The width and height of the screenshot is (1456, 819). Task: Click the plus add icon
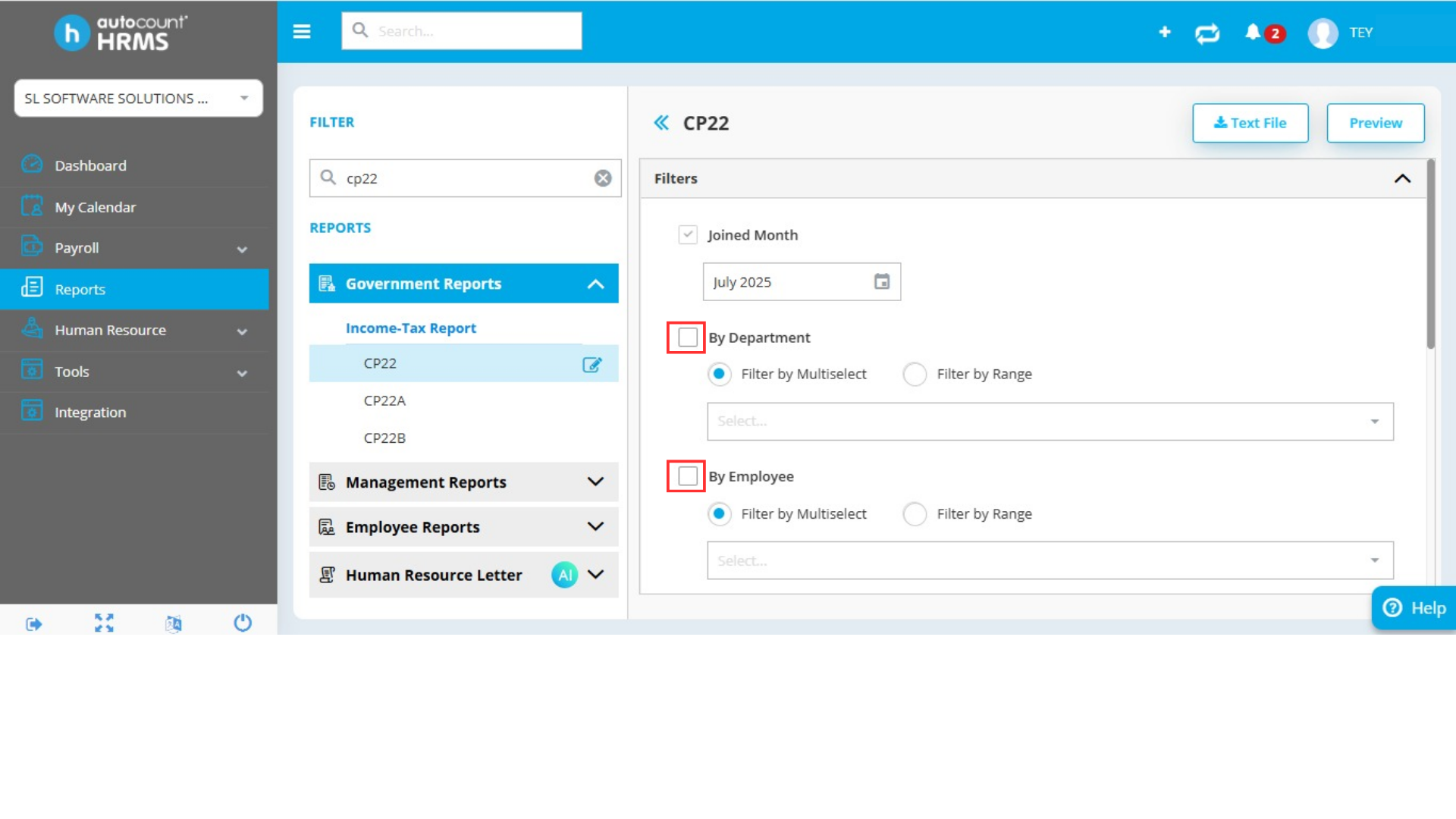tap(1165, 32)
